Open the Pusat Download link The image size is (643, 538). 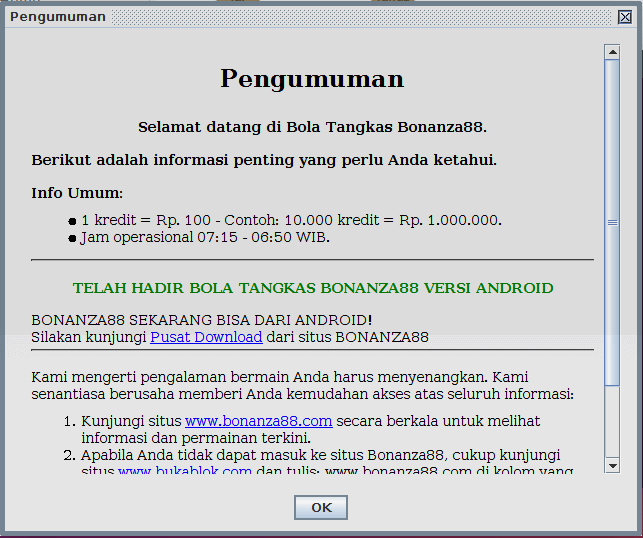[206, 337]
